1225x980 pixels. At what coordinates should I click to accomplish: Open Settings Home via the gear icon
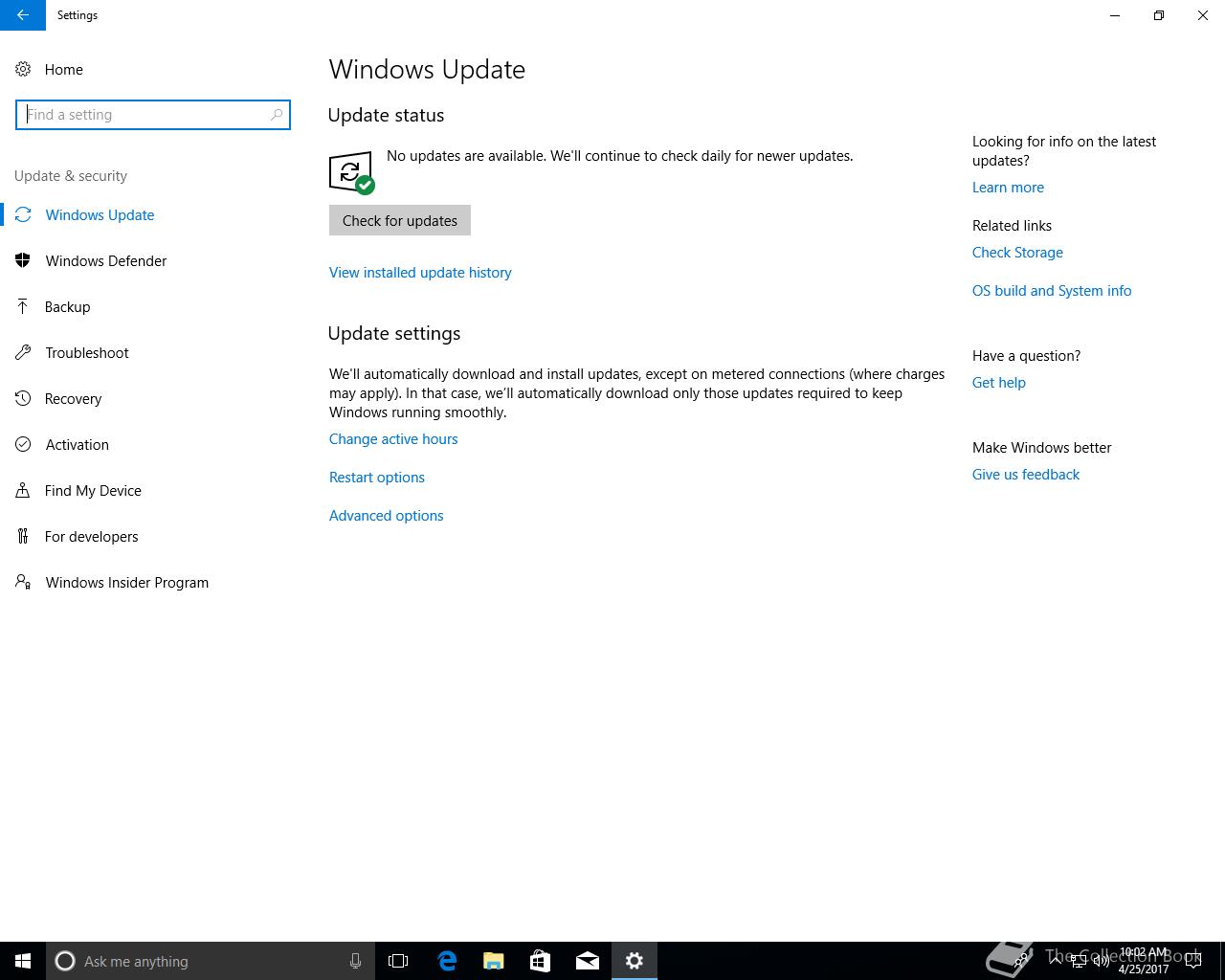pyautogui.click(x=23, y=69)
